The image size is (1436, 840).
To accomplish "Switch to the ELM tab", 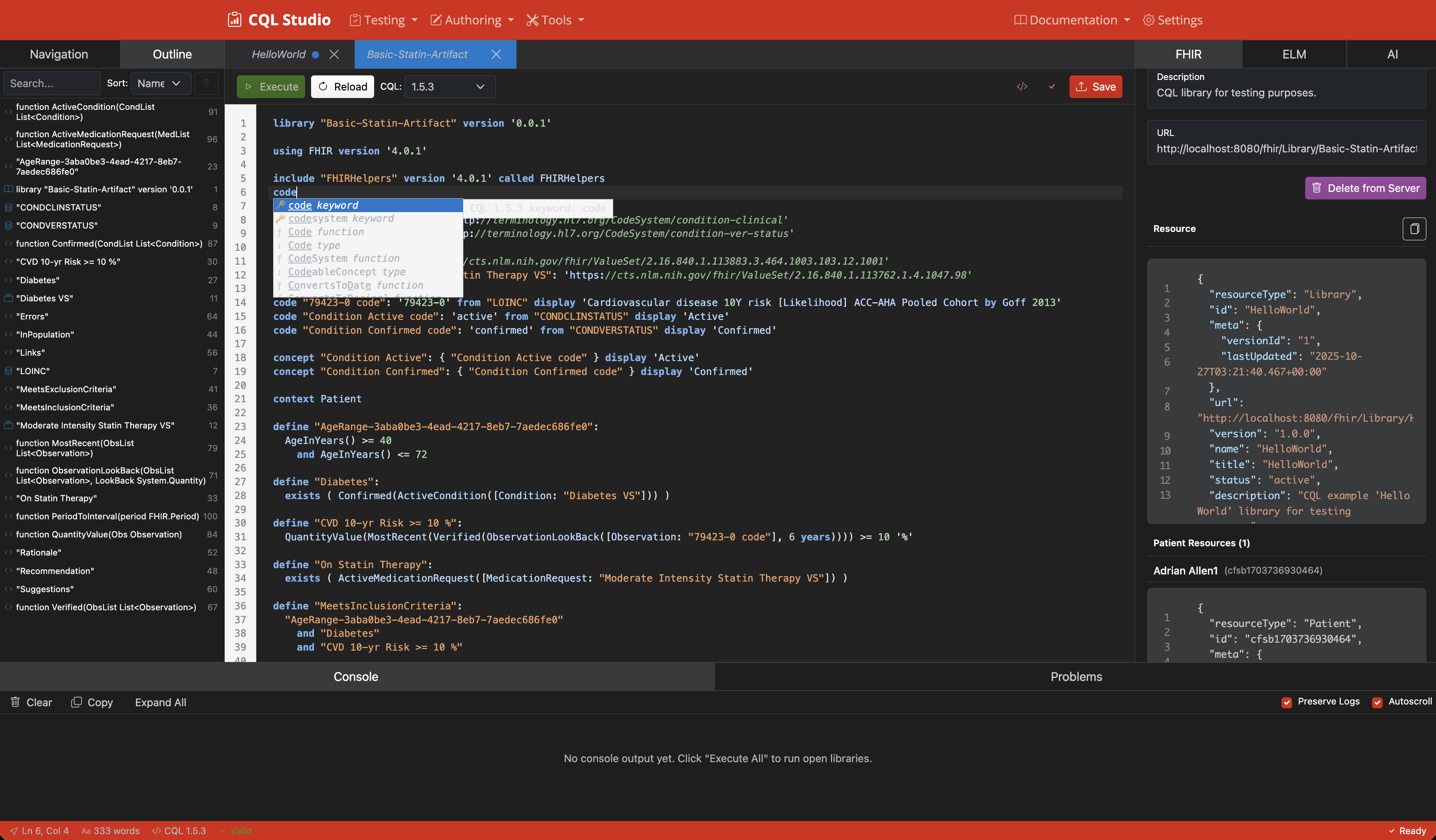I will coord(1294,54).
